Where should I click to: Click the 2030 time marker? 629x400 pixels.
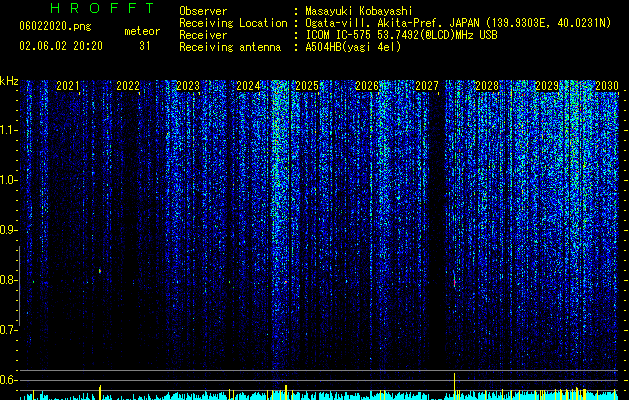(x=607, y=86)
